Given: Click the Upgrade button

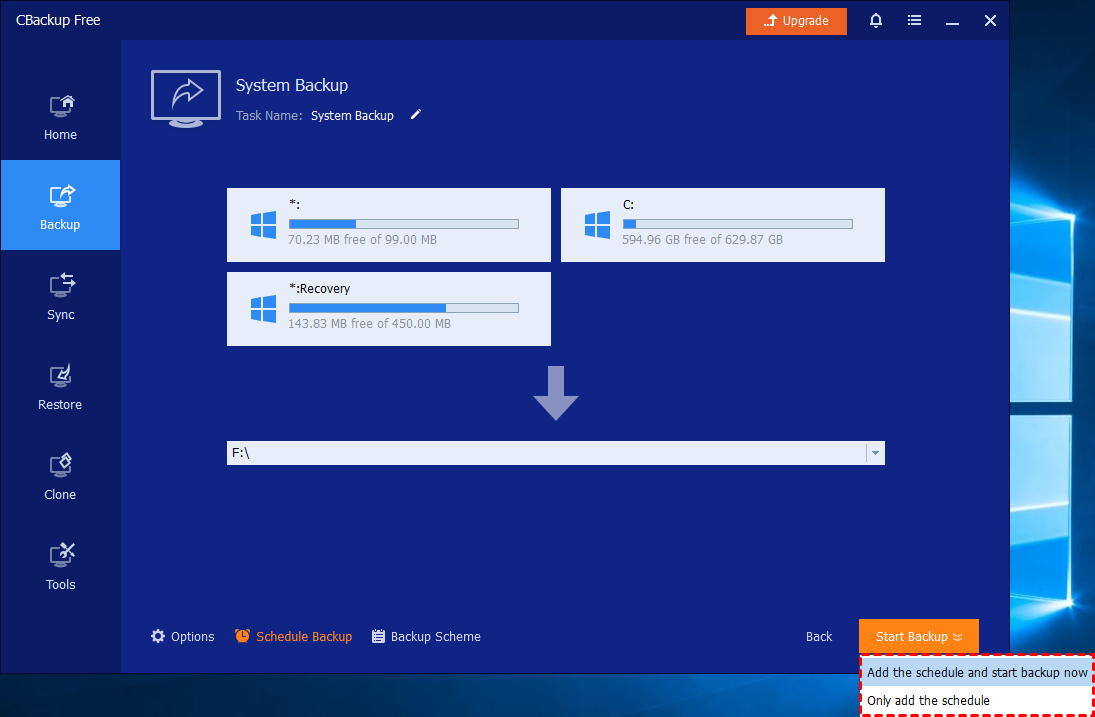Looking at the screenshot, I should [796, 21].
